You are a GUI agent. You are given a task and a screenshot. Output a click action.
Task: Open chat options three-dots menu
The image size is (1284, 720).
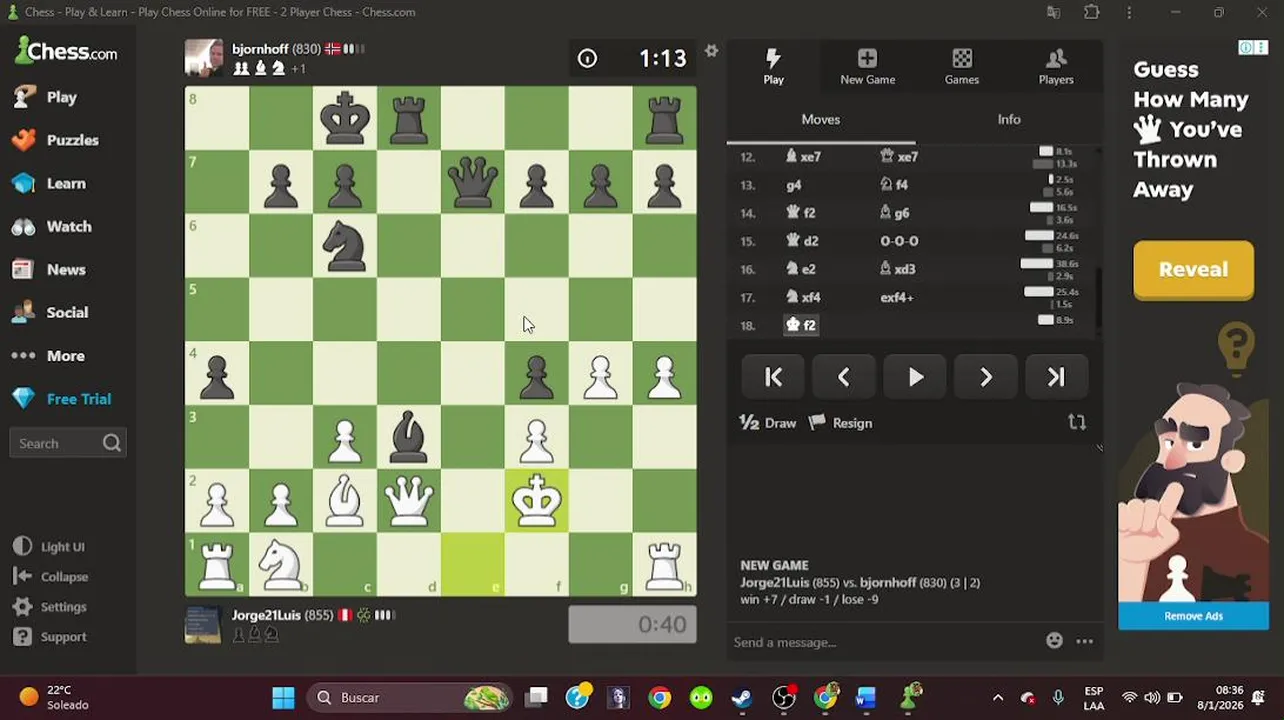click(1084, 641)
